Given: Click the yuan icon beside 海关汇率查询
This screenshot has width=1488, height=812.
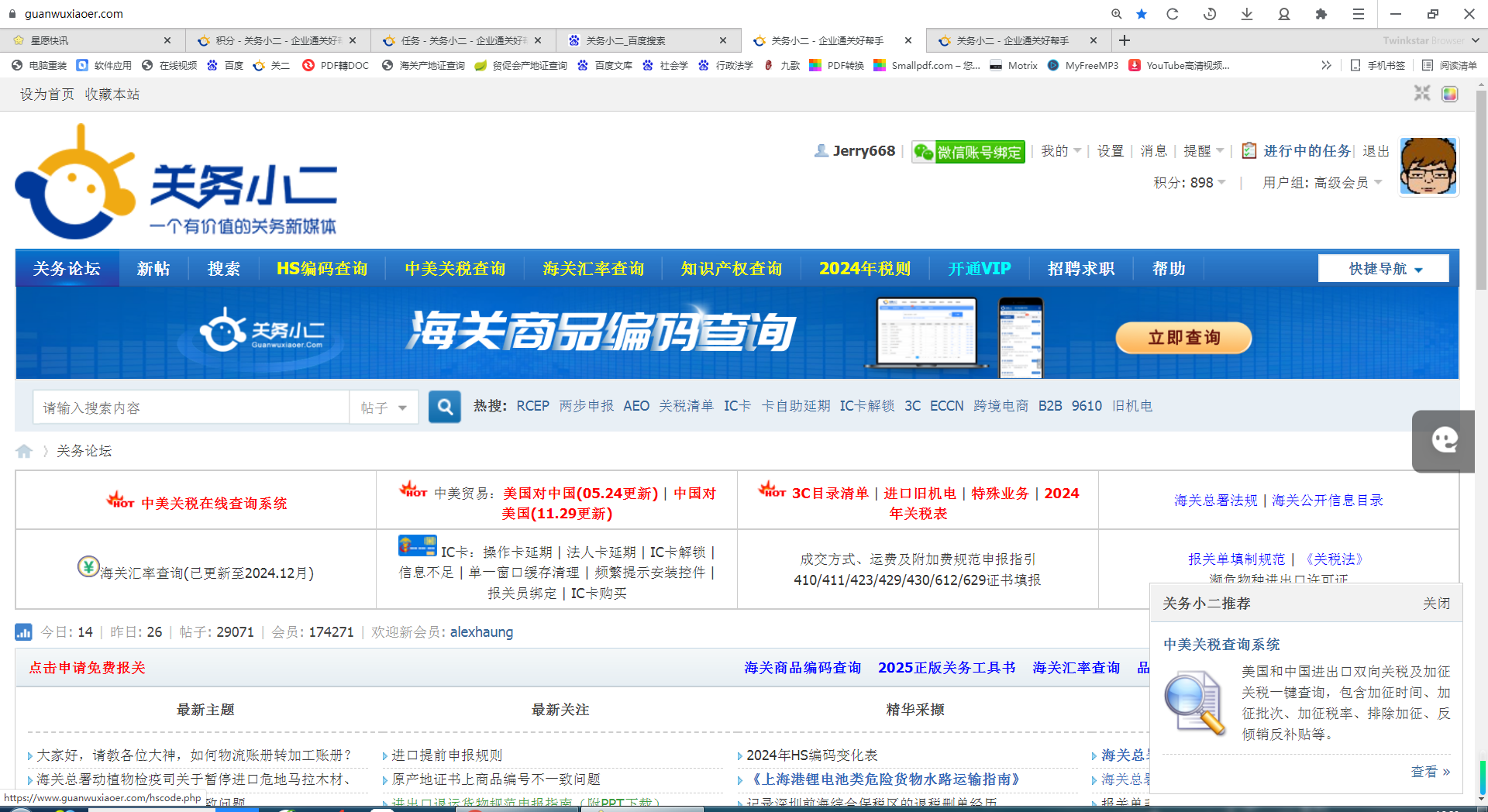Looking at the screenshot, I should click(88, 566).
